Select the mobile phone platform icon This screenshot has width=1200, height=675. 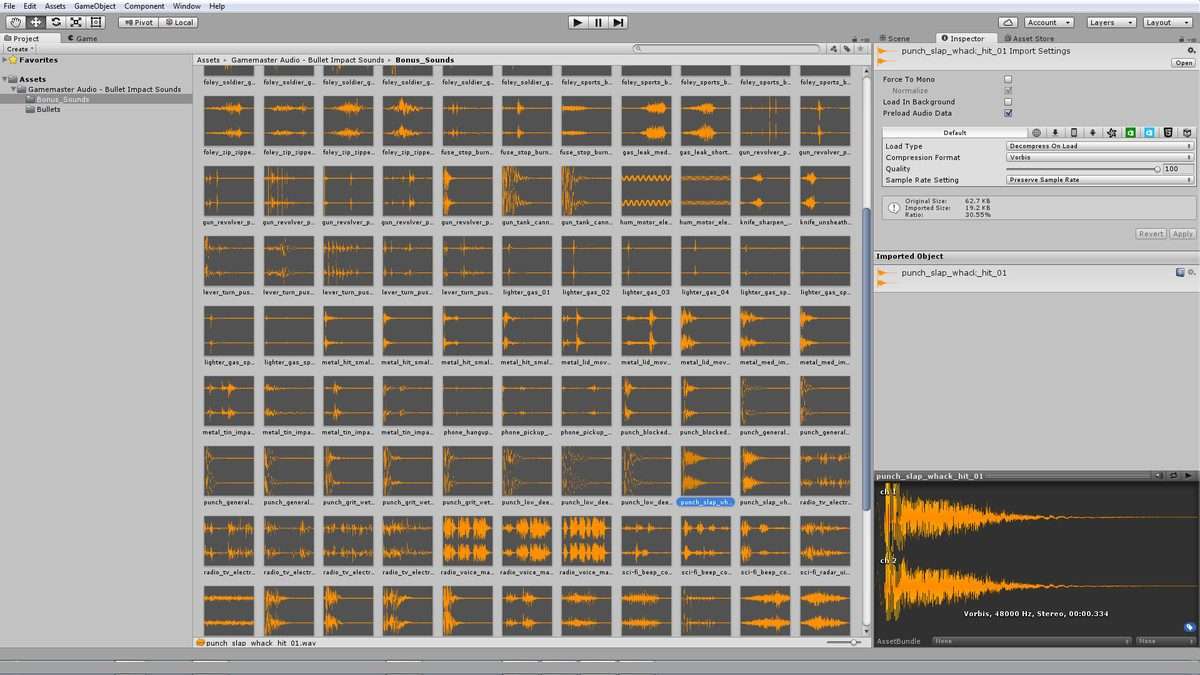pos(1074,132)
